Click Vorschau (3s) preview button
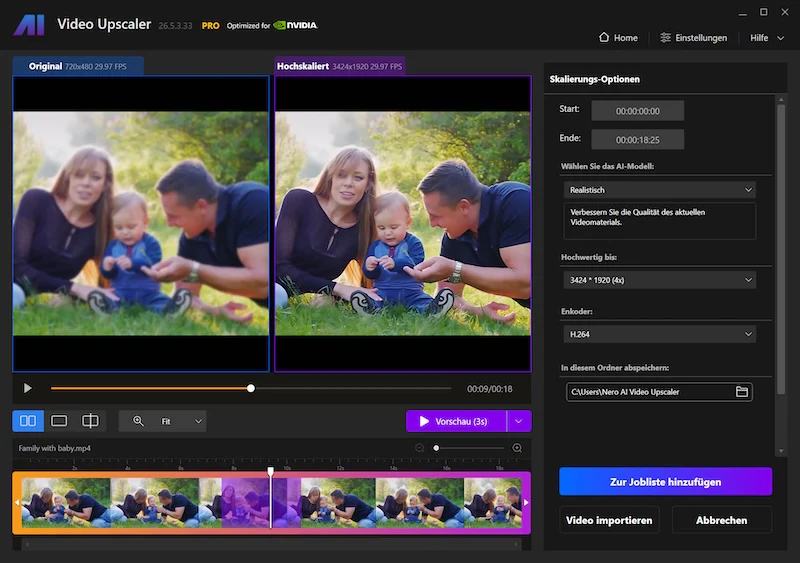800x563 pixels. (456, 421)
